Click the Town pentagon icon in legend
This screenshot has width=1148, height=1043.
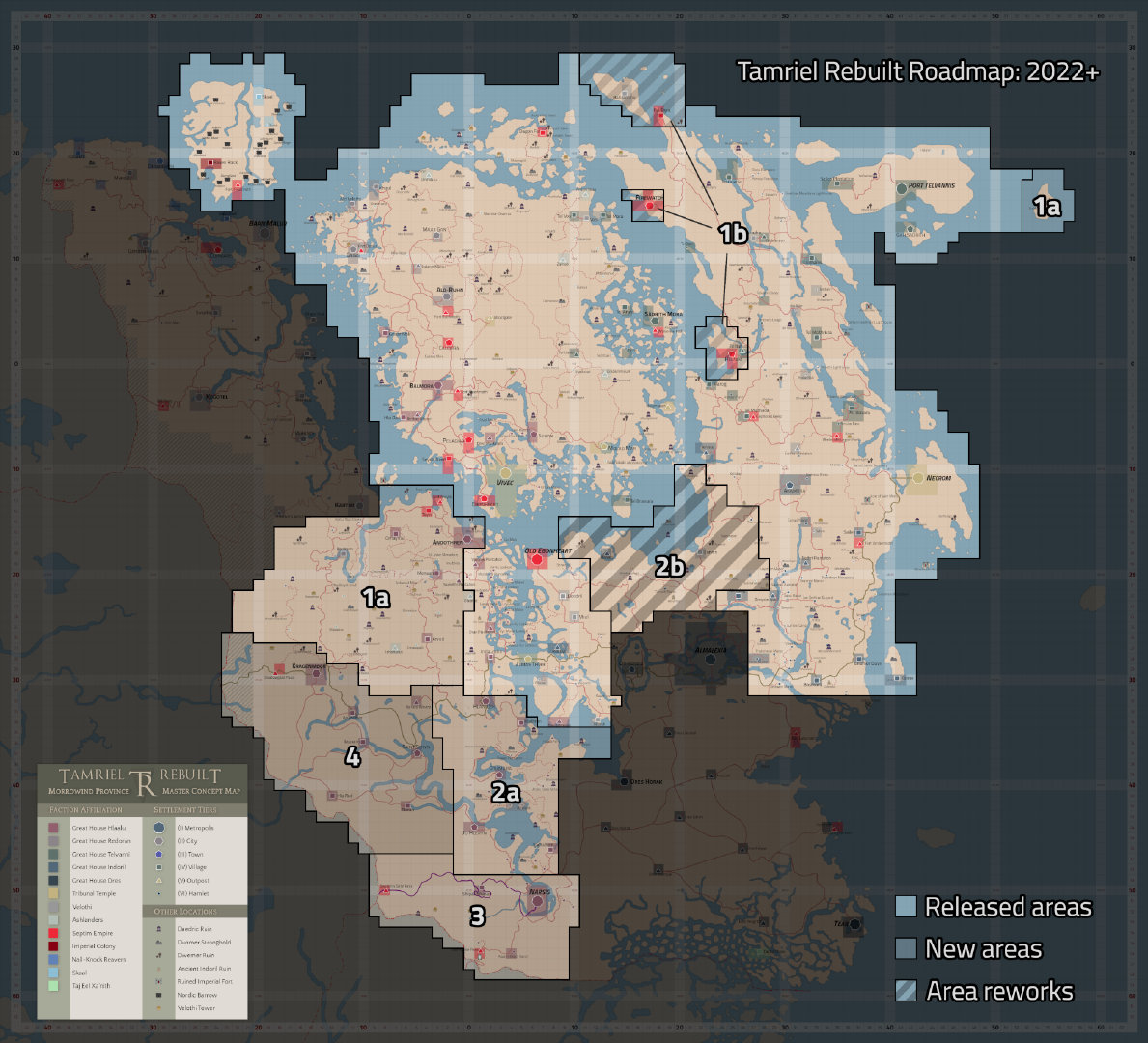point(159,854)
